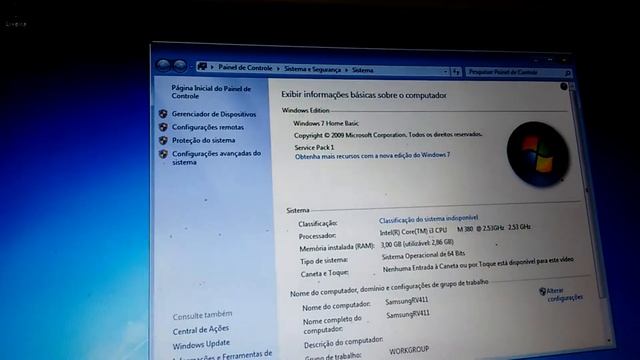Click the Windows 7 Home Basic text
The image size is (640, 360).
tap(326, 123)
